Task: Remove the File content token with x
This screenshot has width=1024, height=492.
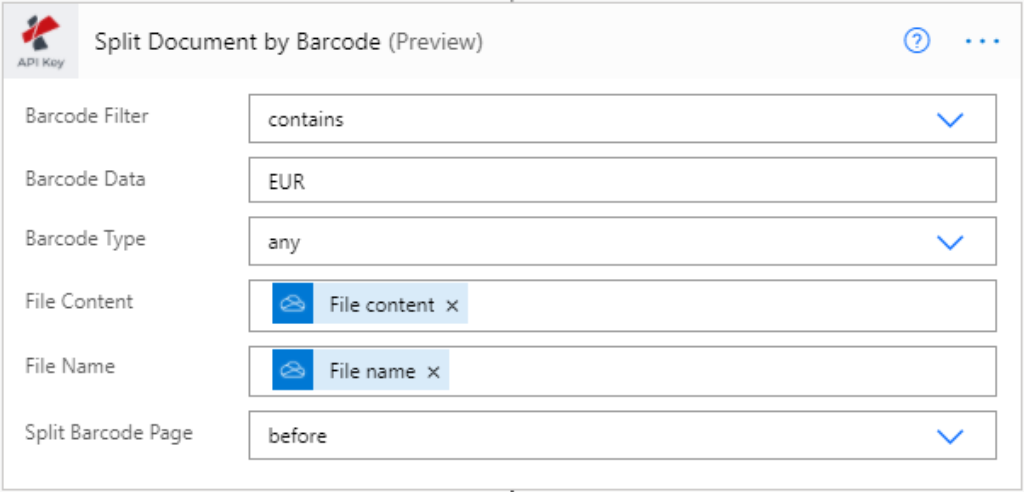Action: [x=452, y=306]
